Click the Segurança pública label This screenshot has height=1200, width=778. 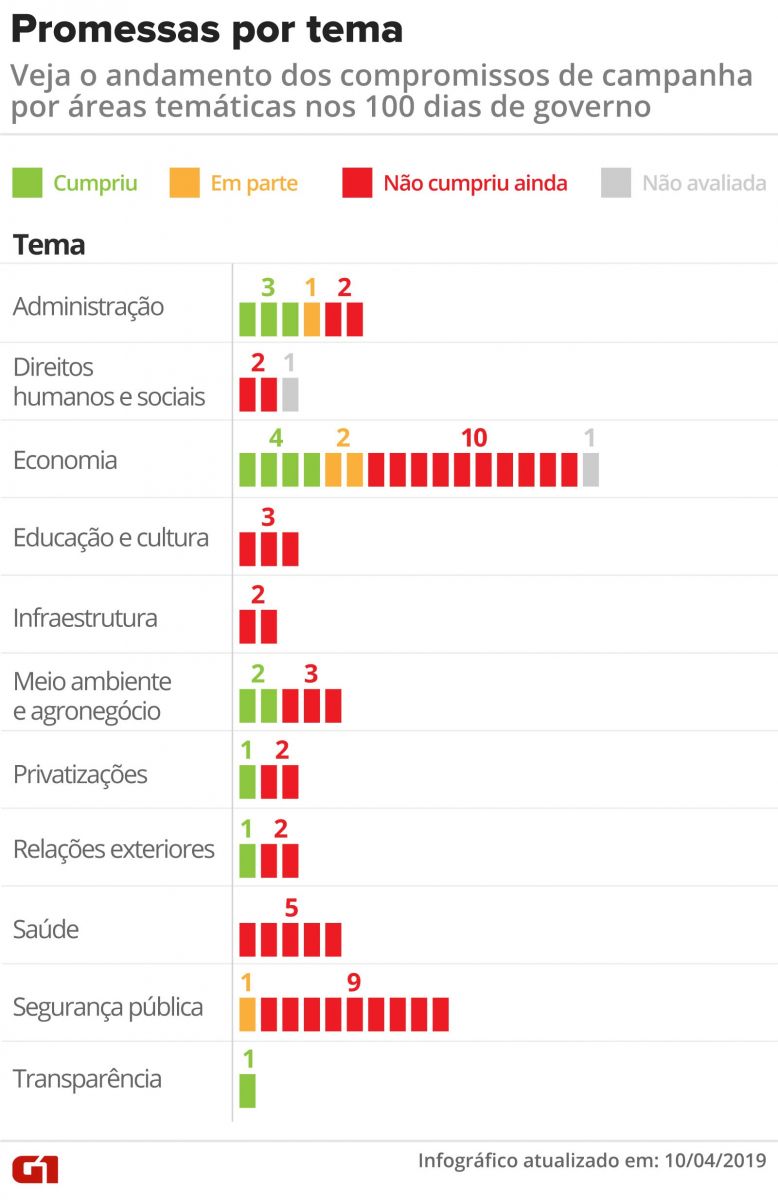click(x=108, y=1007)
